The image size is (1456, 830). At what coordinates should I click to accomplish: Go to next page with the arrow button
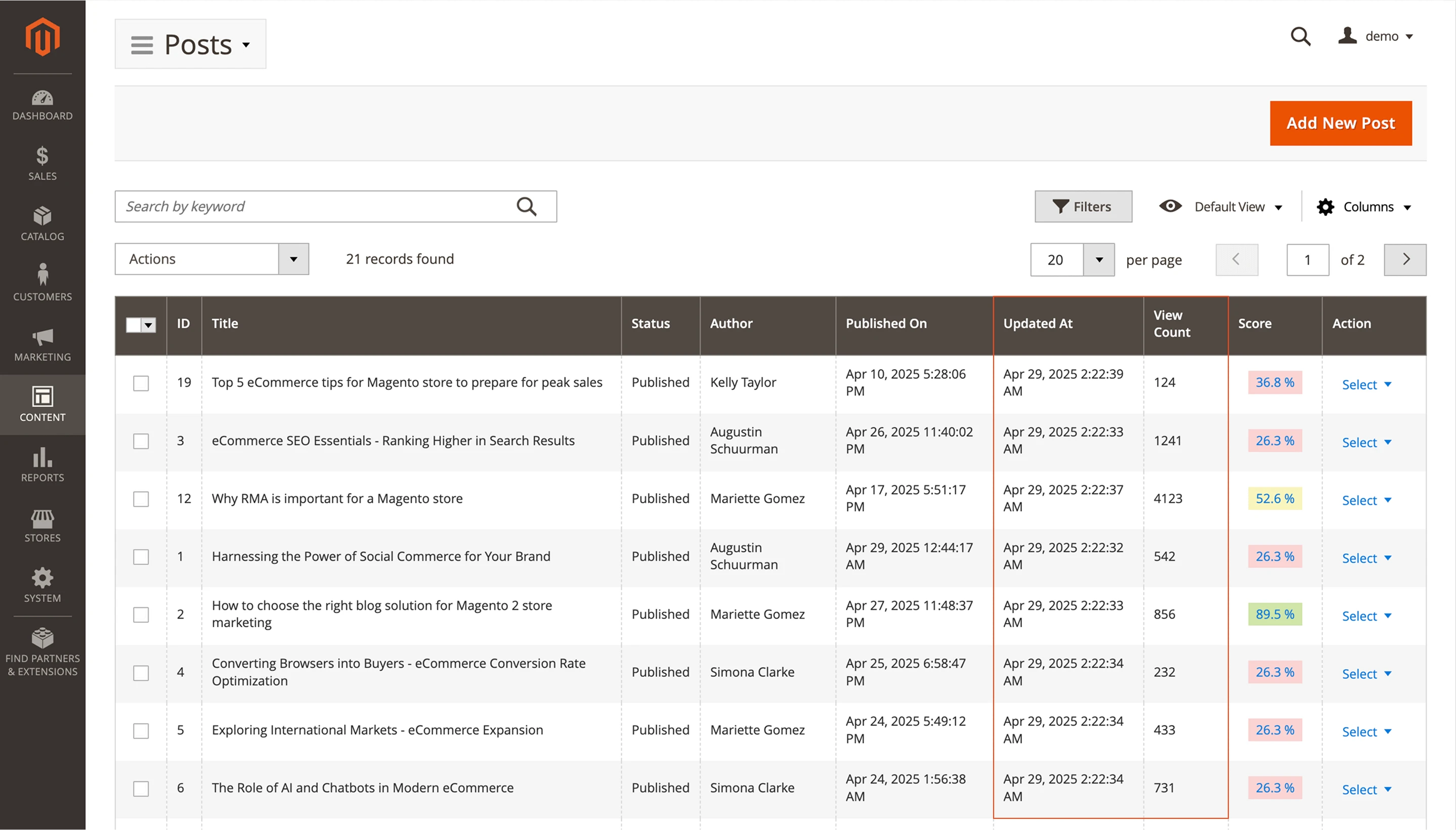(x=1405, y=259)
